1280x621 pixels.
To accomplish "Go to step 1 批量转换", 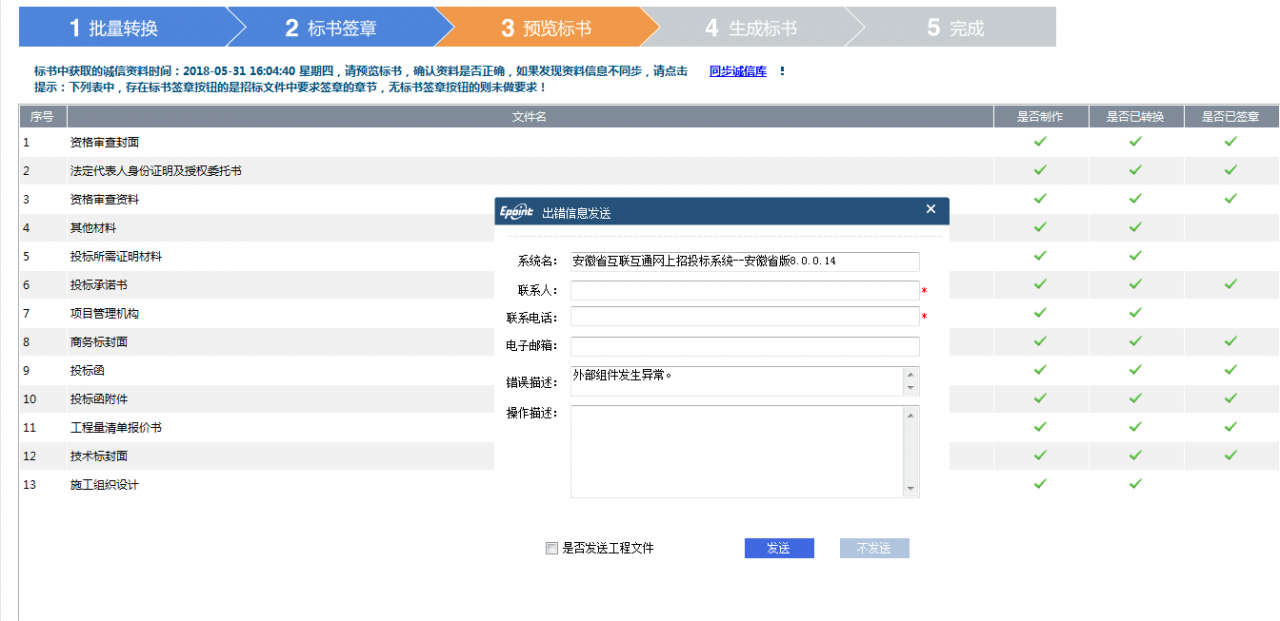I will [x=115, y=28].
